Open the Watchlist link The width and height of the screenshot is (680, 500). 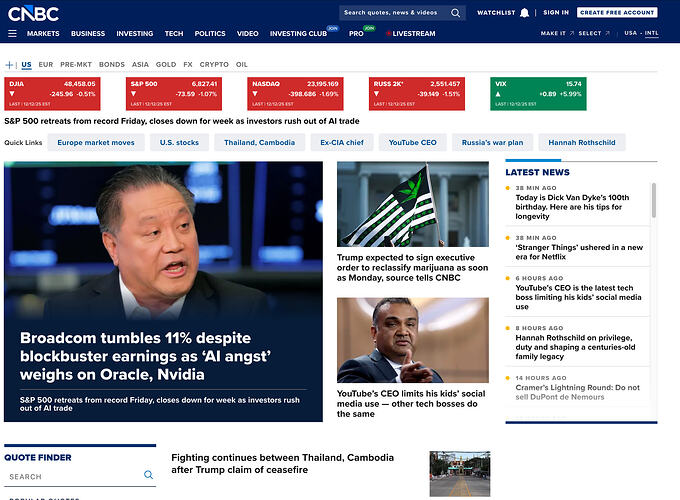(x=496, y=13)
